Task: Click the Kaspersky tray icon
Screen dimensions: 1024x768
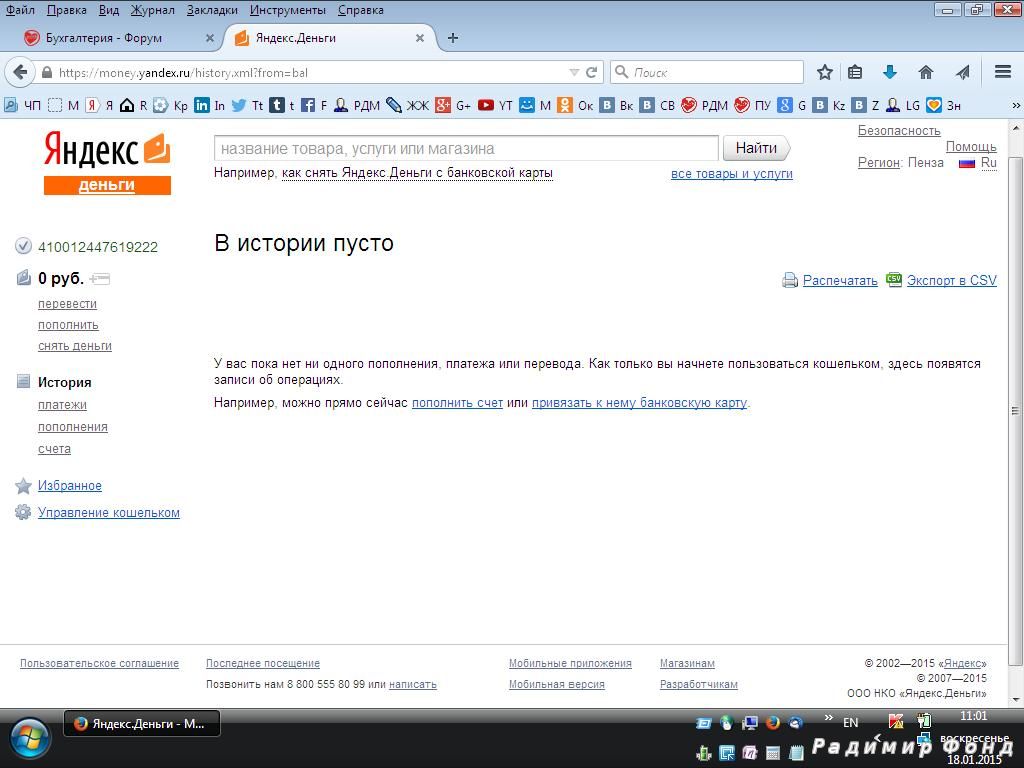Action: pyautogui.click(x=895, y=721)
